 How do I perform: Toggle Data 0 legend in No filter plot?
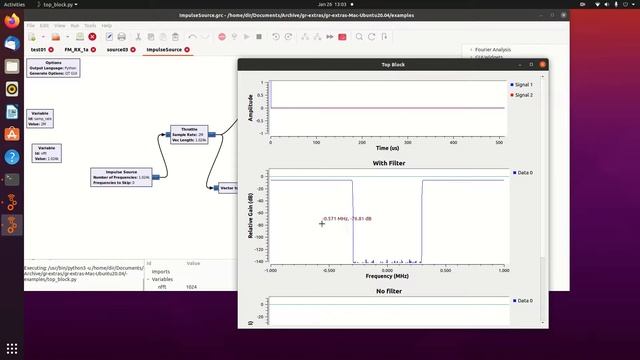[523, 300]
